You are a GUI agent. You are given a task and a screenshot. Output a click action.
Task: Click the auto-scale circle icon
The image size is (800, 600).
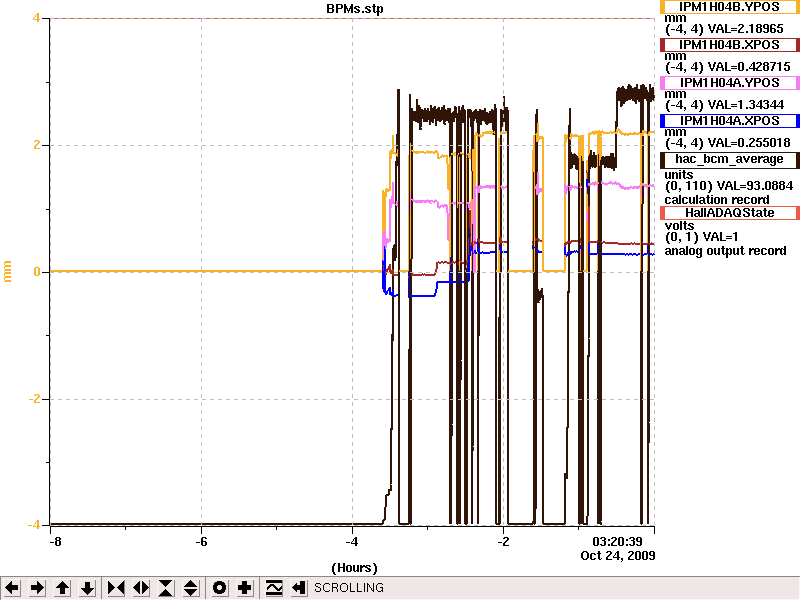click(220, 588)
